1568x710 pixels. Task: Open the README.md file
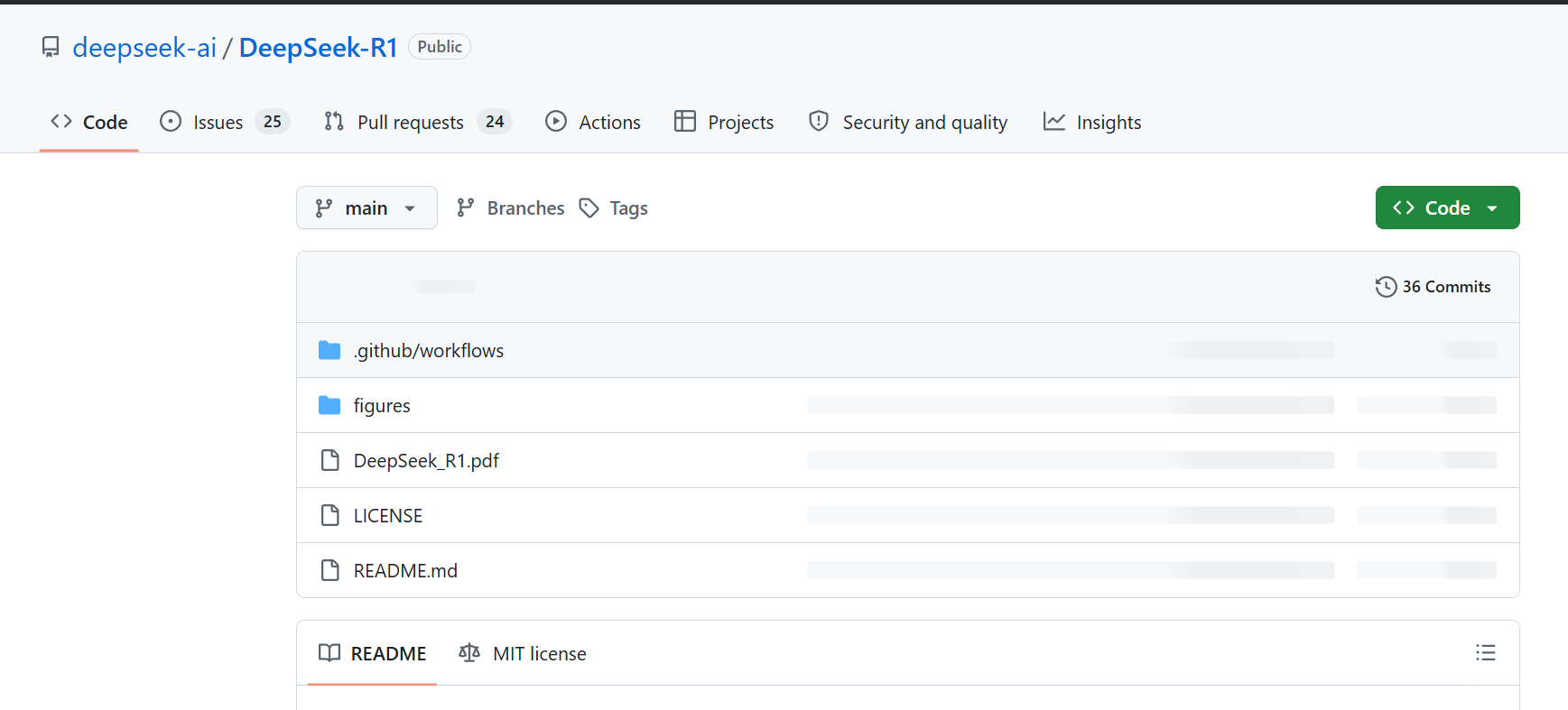405,570
